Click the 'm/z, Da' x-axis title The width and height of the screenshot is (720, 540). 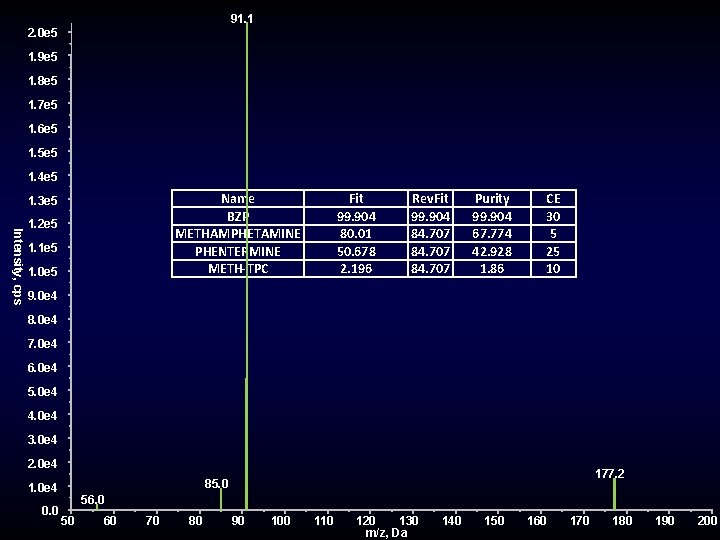click(386, 533)
